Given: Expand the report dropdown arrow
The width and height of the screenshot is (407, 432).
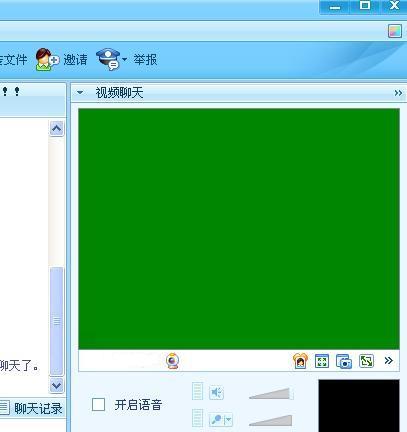Looking at the screenshot, I should (x=124, y=60).
